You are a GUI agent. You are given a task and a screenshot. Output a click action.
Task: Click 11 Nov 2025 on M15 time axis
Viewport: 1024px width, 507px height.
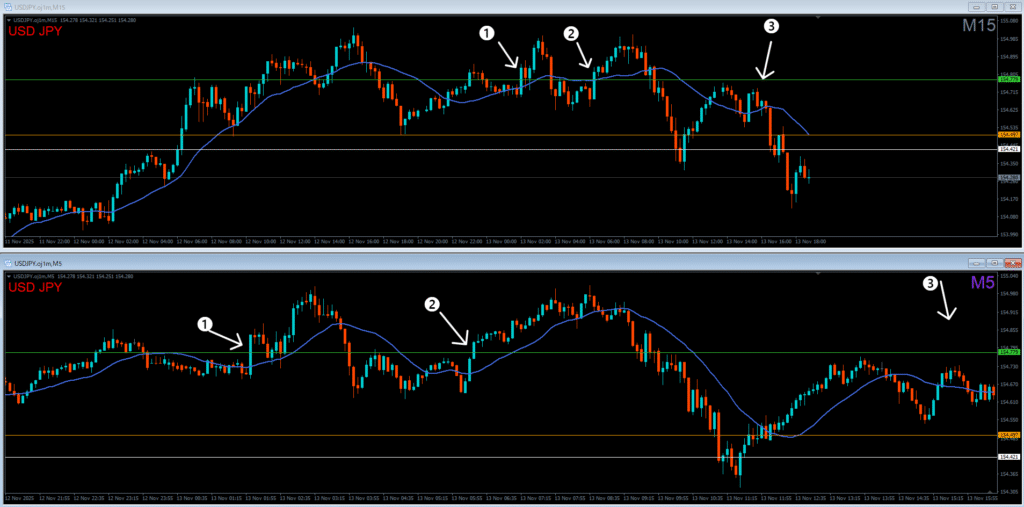[18, 241]
